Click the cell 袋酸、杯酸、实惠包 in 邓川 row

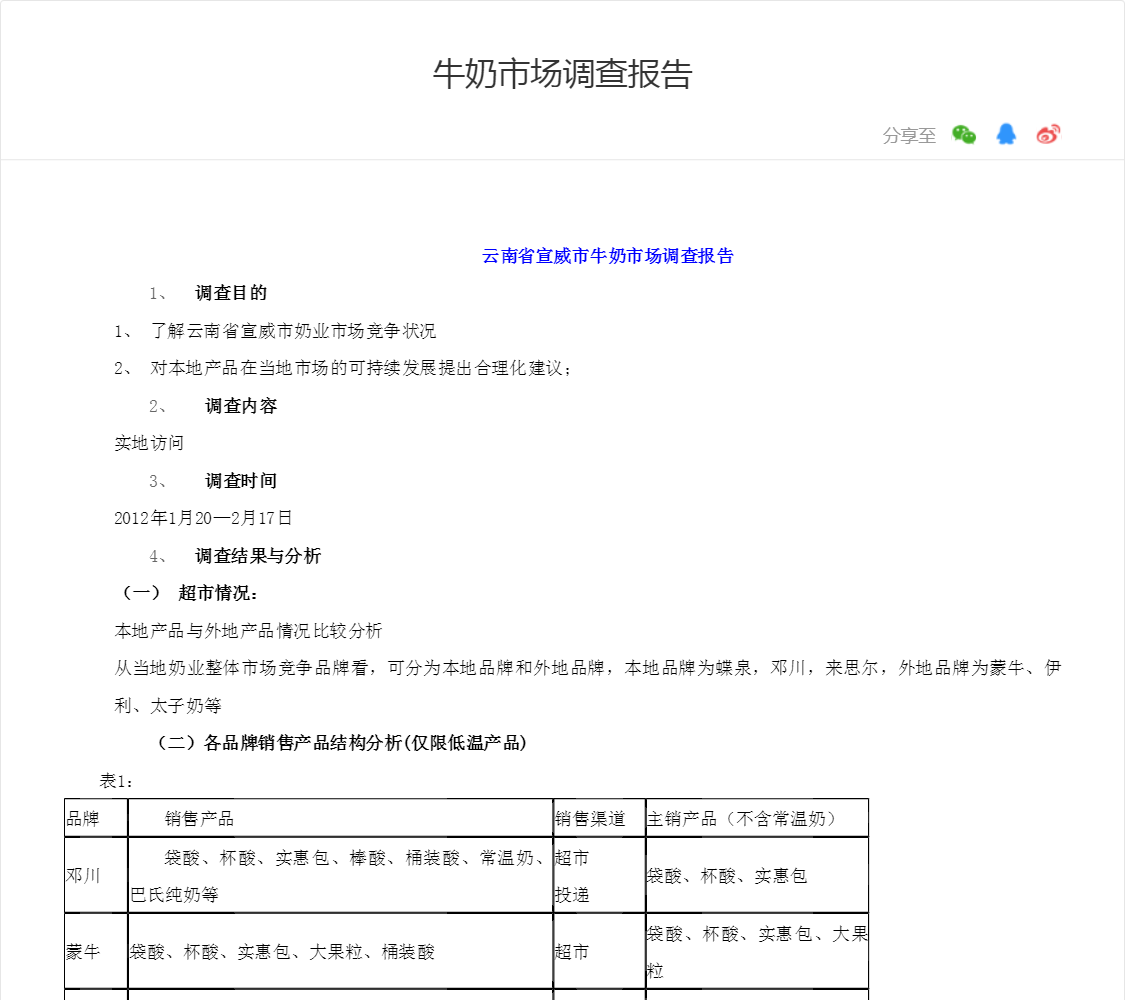pyautogui.click(x=758, y=875)
